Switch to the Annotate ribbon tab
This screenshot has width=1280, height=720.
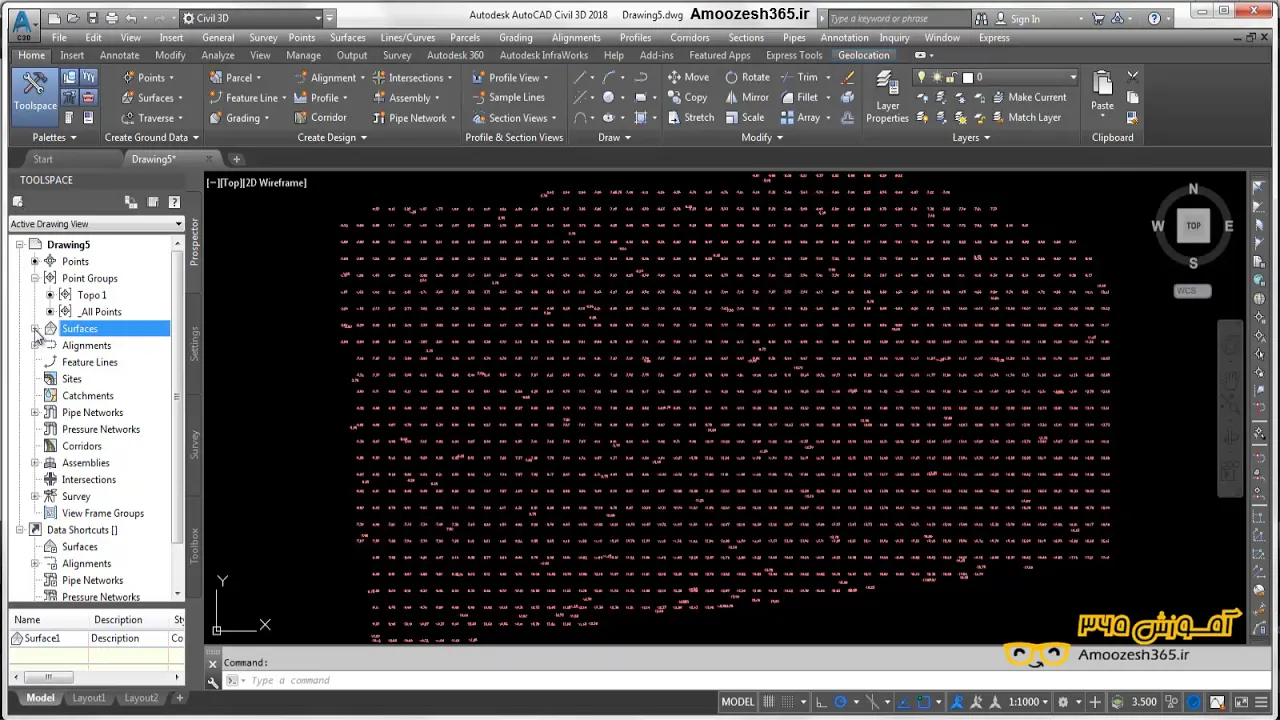pyautogui.click(x=119, y=55)
